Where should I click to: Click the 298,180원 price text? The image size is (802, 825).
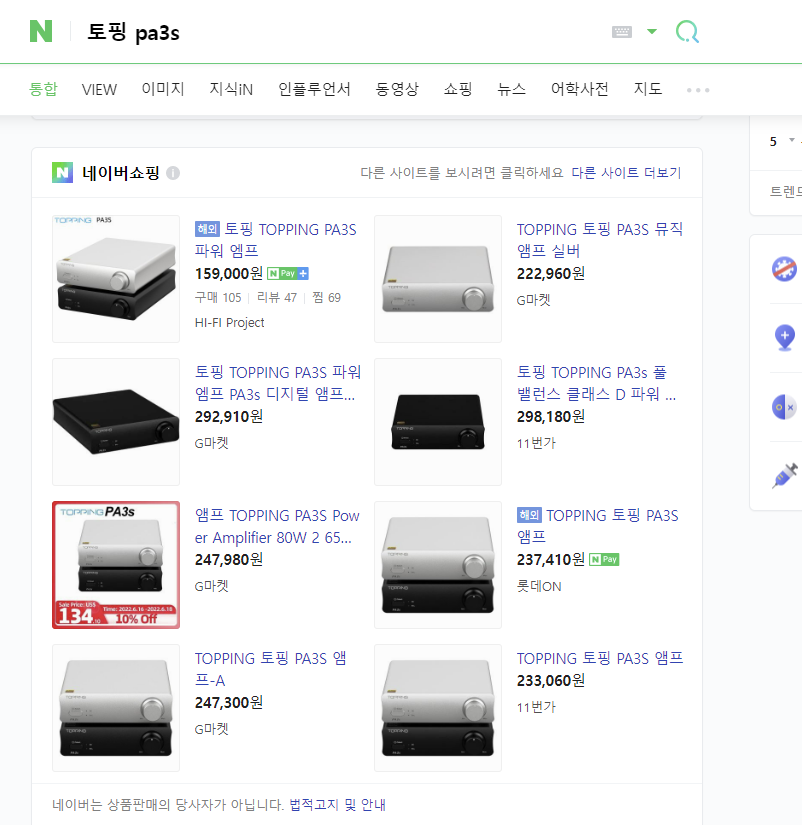550,417
